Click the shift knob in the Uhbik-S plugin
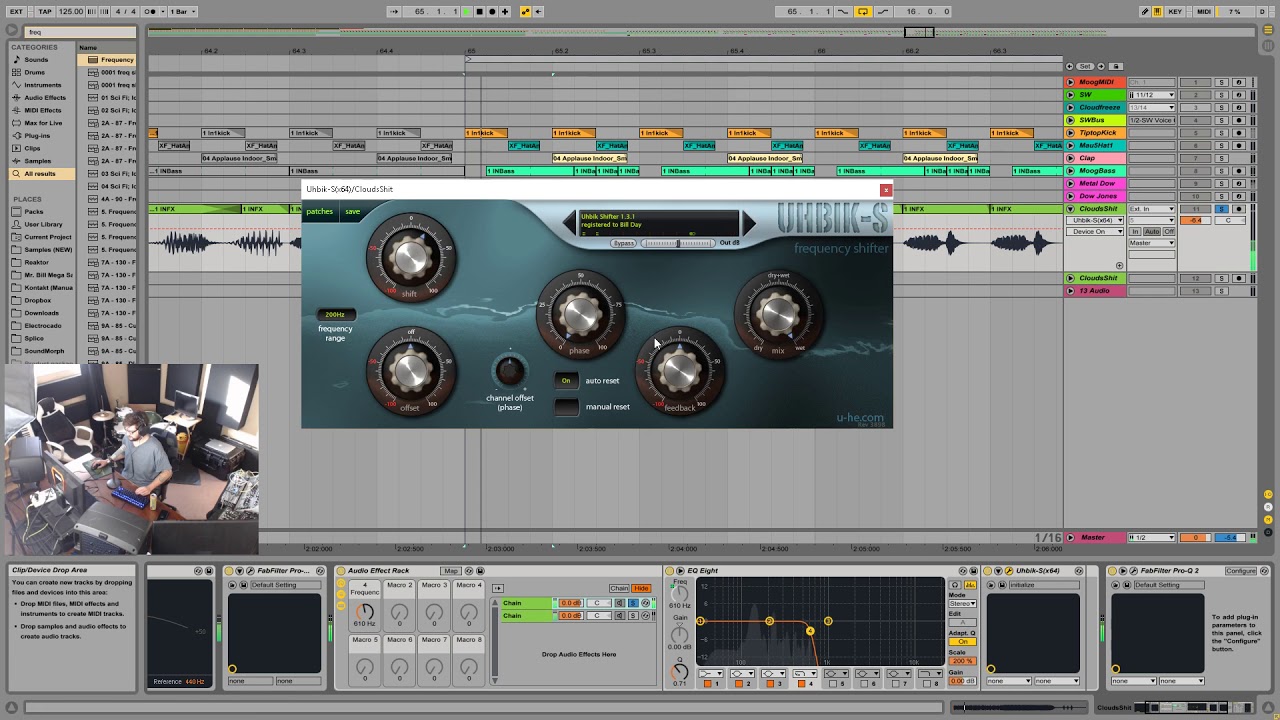The image size is (1280, 720). pyautogui.click(x=410, y=257)
